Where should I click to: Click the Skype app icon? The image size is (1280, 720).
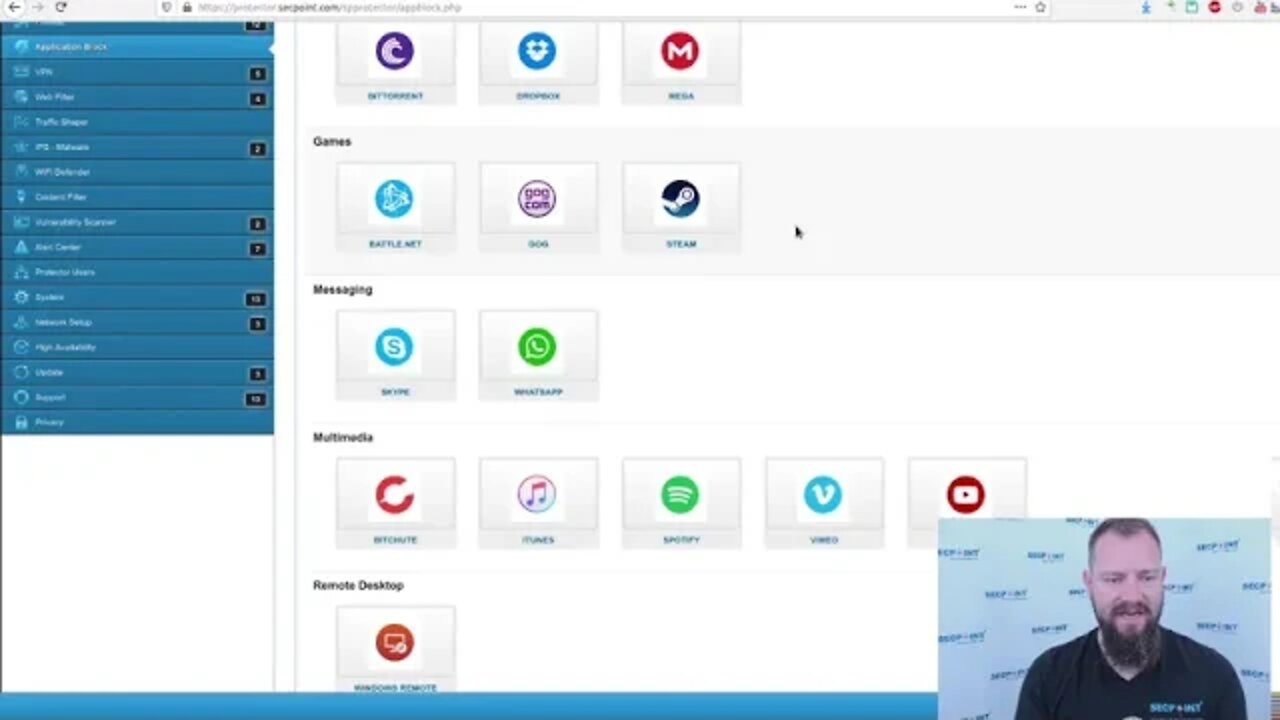[x=394, y=347]
